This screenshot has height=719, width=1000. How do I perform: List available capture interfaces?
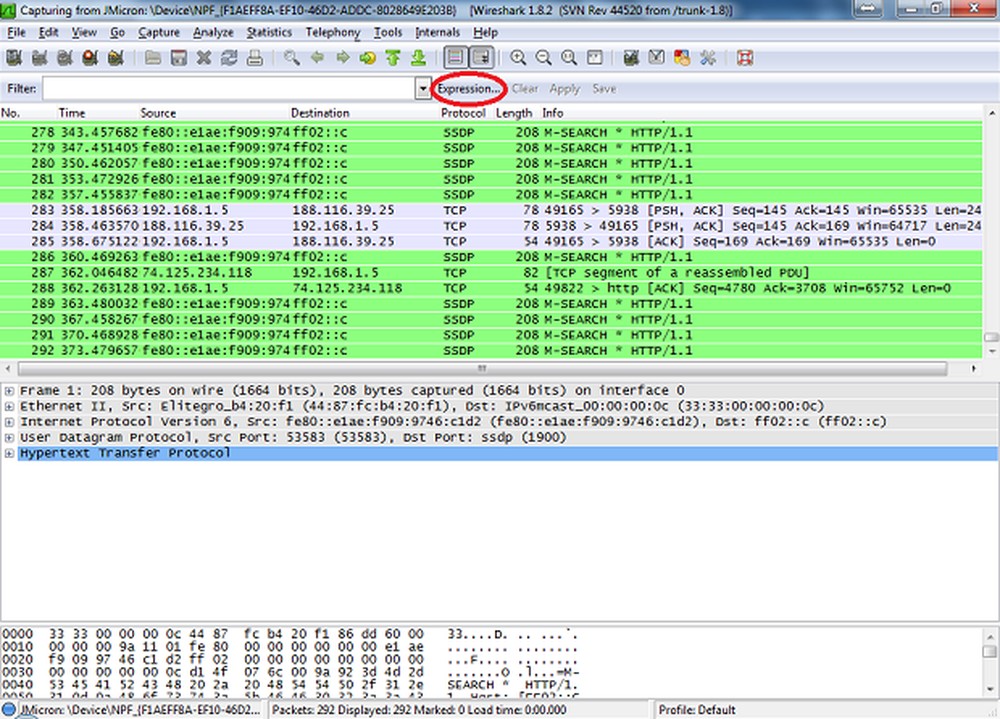pyautogui.click(x=13, y=57)
